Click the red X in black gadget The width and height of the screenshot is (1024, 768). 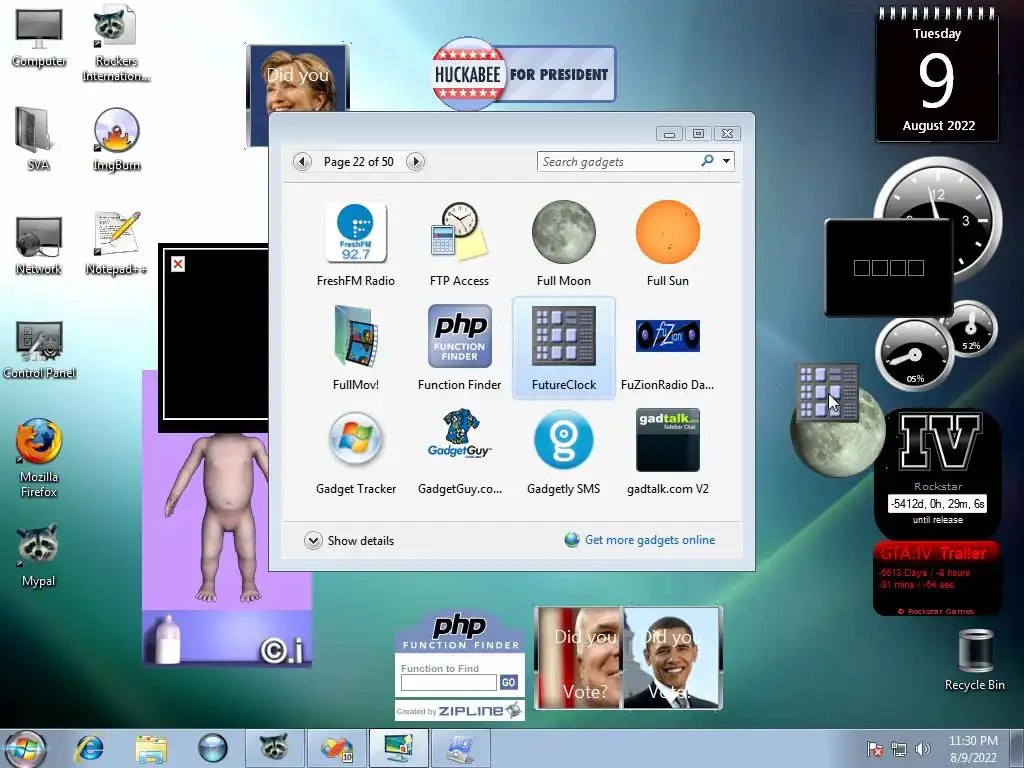click(x=178, y=264)
